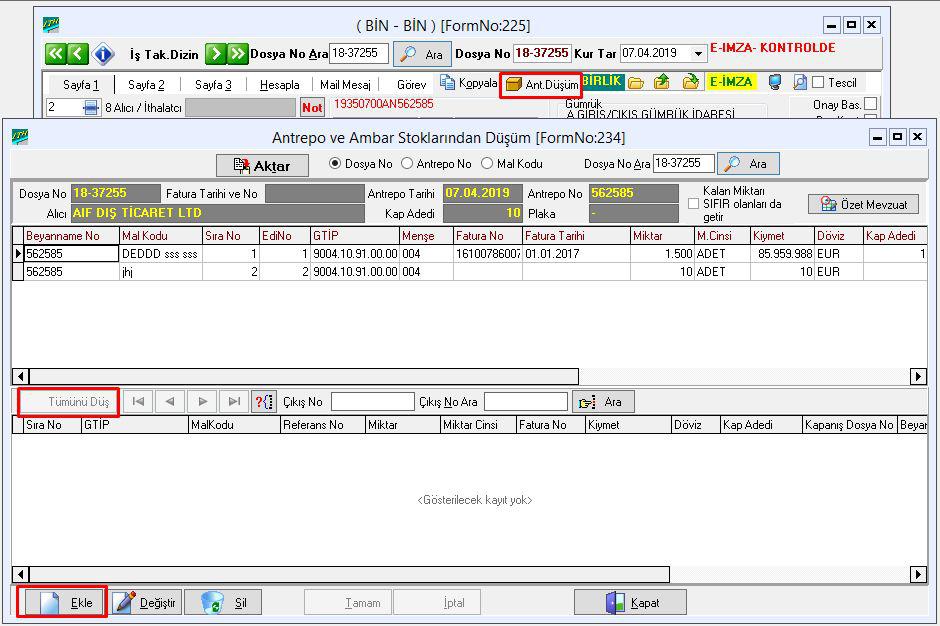Switch to Sayfa 3 tab
Viewport: 940px width, 626px height.
coord(213,85)
